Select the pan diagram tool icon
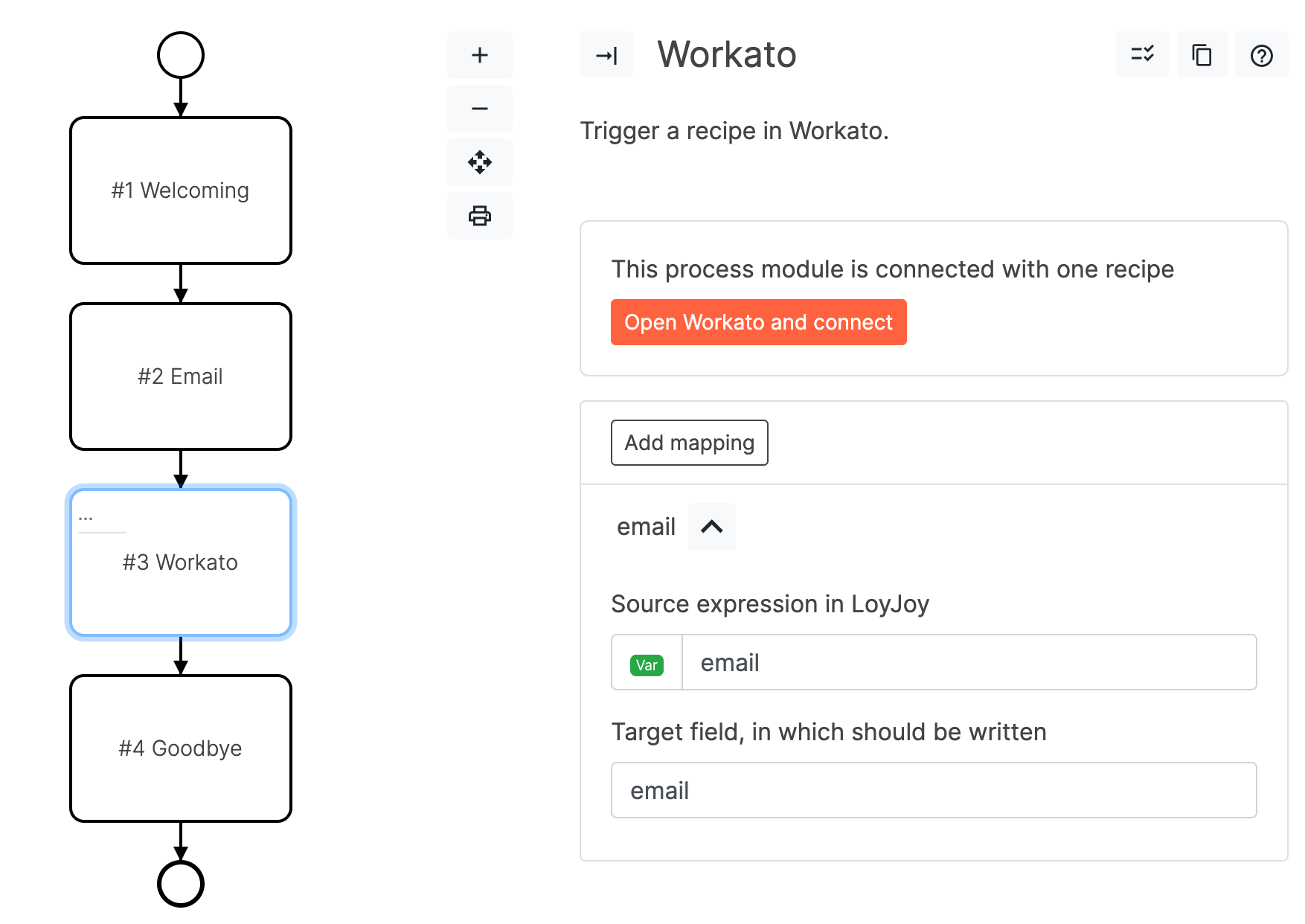This screenshot has height=924, width=1305. pyautogui.click(x=479, y=162)
